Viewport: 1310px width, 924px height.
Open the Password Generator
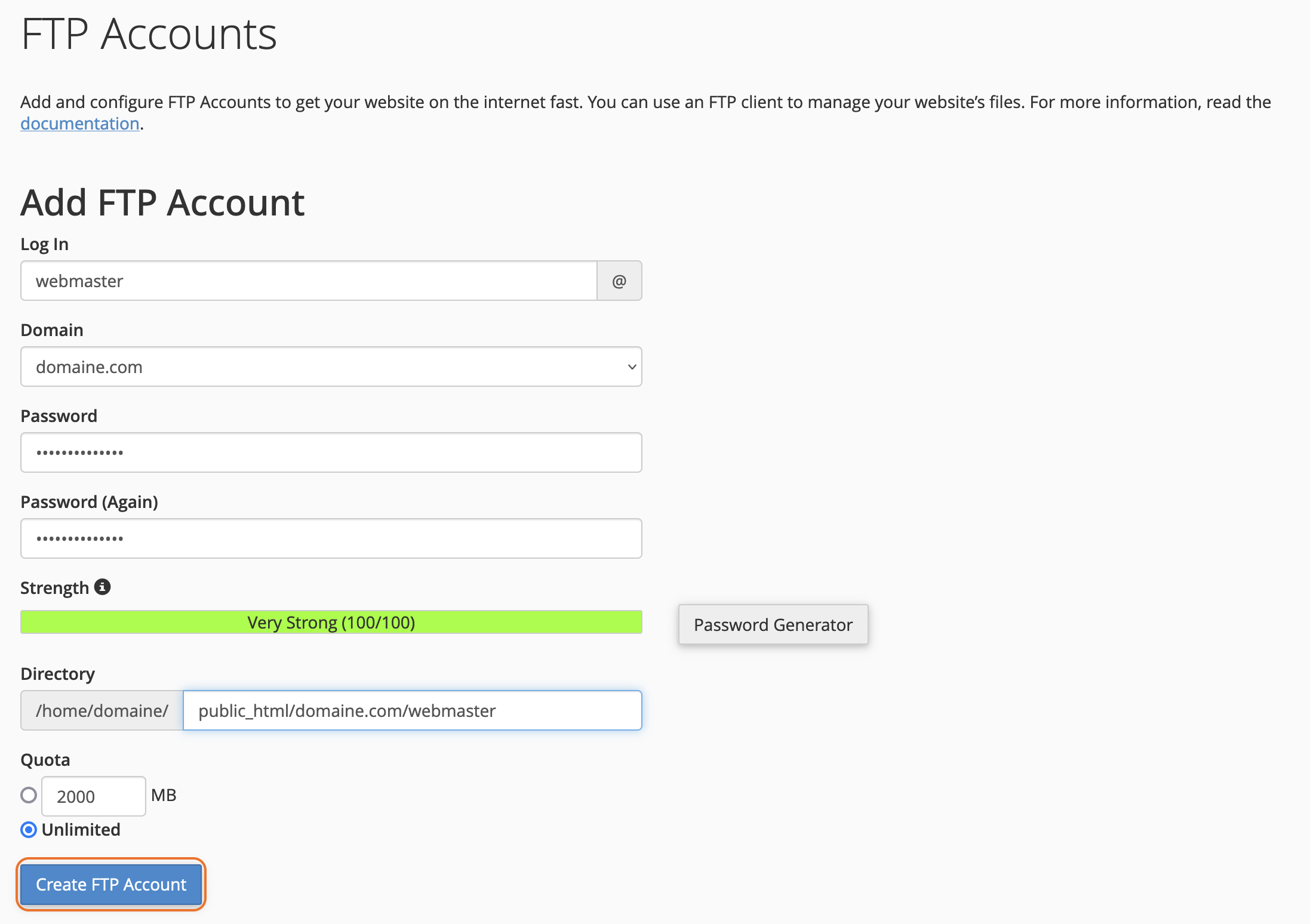(x=773, y=624)
